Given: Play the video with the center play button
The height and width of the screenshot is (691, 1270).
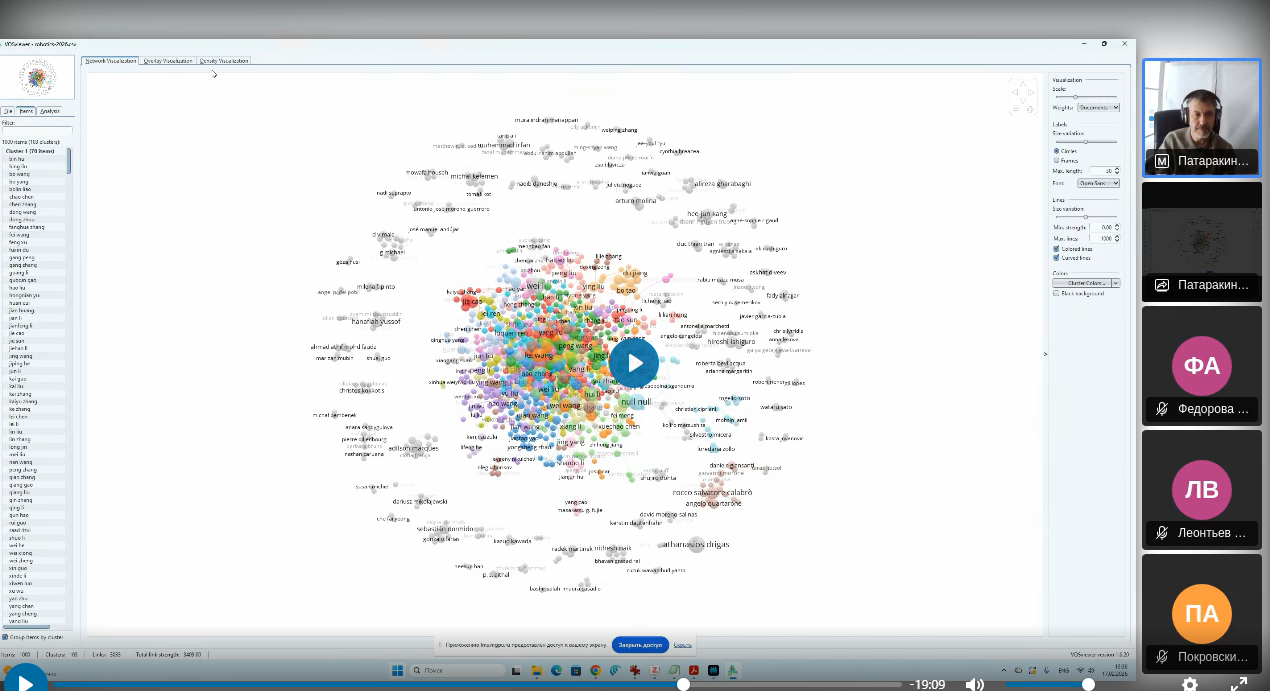Looking at the screenshot, I should coord(634,362).
